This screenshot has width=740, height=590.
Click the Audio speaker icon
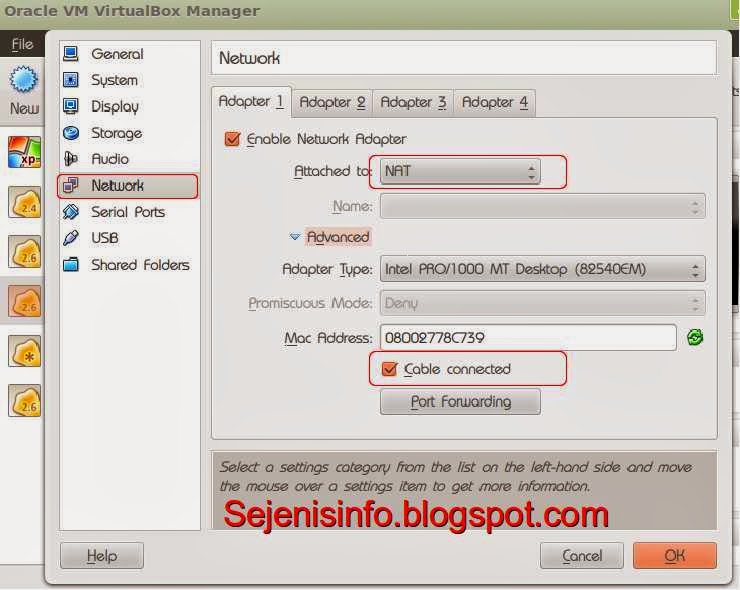click(x=71, y=159)
